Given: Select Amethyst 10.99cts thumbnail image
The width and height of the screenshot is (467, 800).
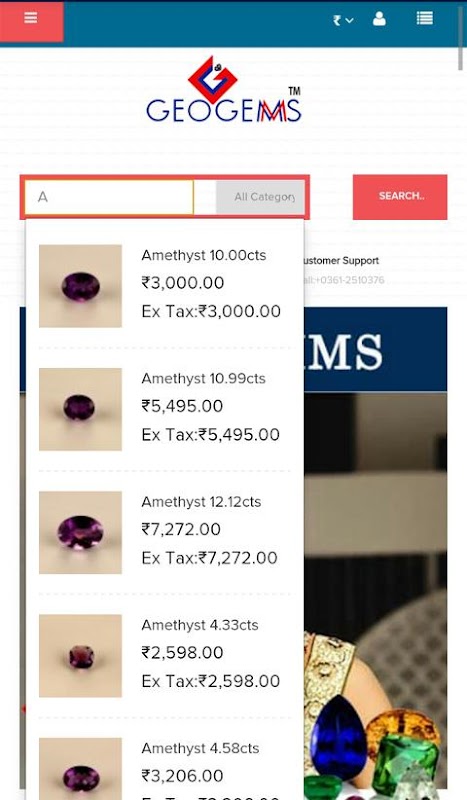Looking at the screenshot, I should pyautogui.click(x=80, y=409).
